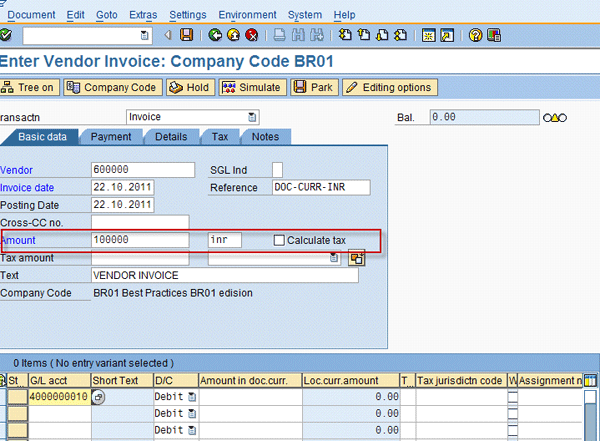Click the Customize Local Layout icon

[x=494, y=35]
